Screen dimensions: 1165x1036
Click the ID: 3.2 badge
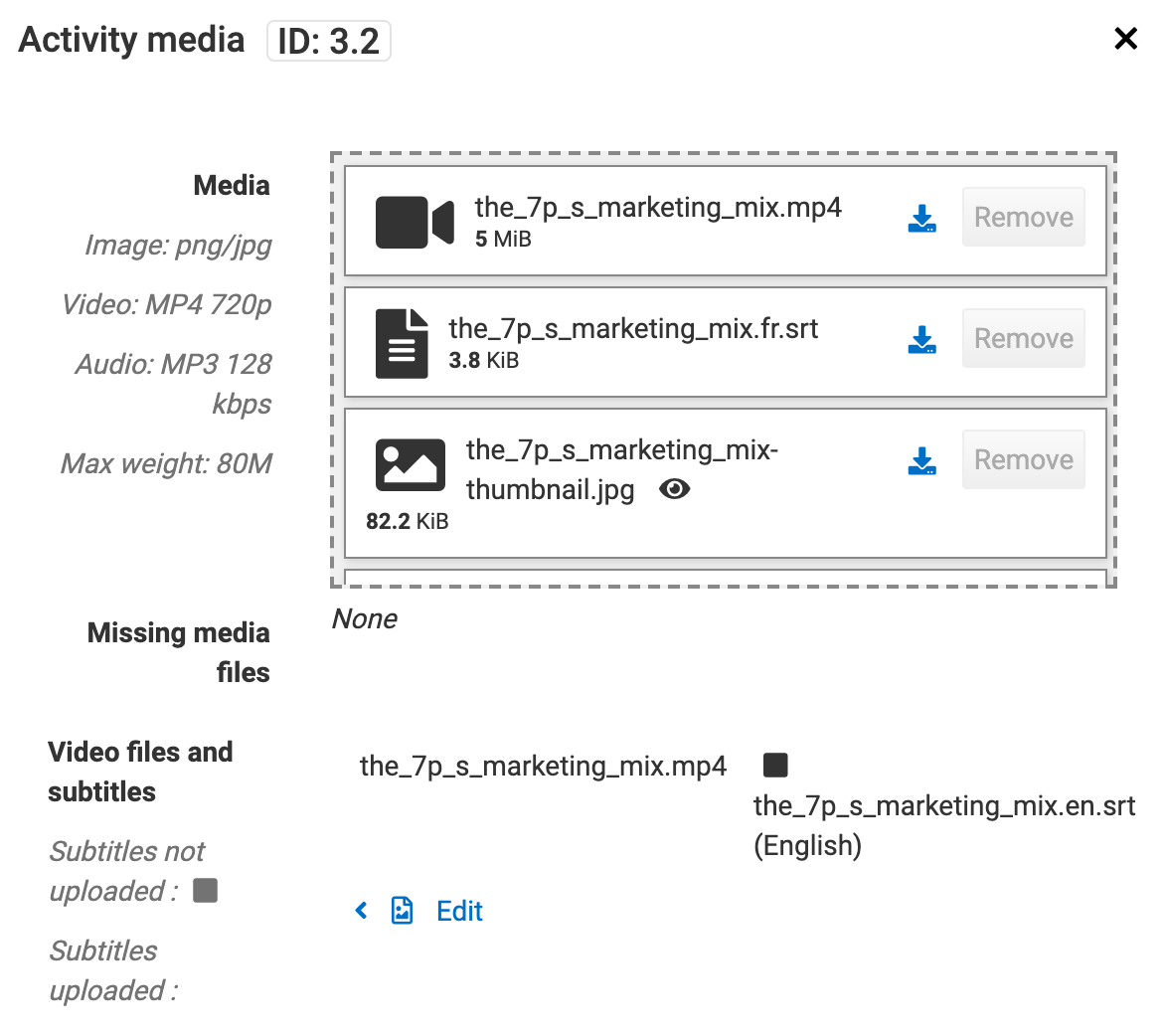(x=328, y=41)
